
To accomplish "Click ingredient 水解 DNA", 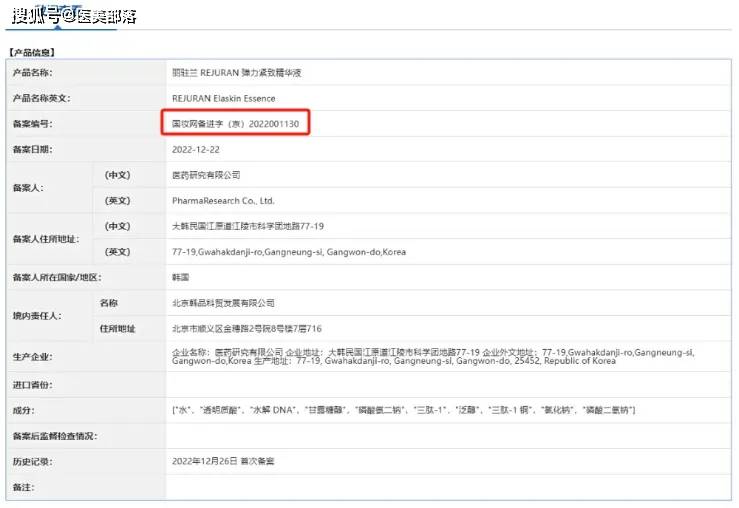I will (x=274, y=410).
